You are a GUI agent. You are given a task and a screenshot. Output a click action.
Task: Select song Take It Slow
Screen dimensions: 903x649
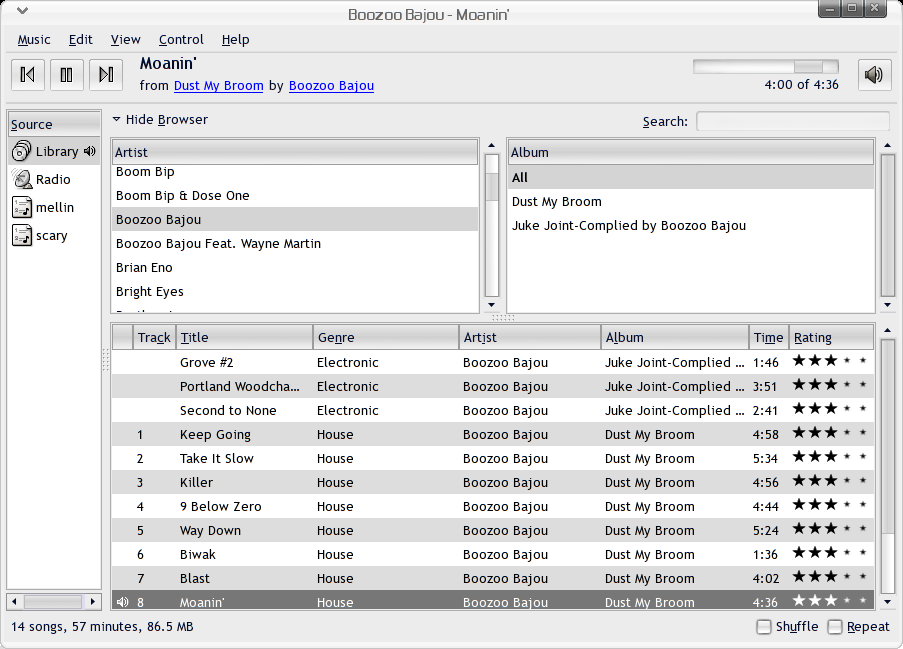click(492, 458)
